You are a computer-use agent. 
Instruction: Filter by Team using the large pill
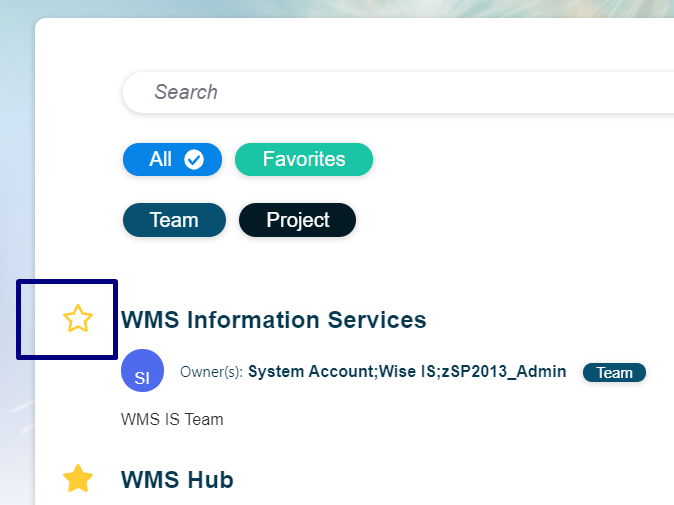pyautogui.click(x=174, y=220)
